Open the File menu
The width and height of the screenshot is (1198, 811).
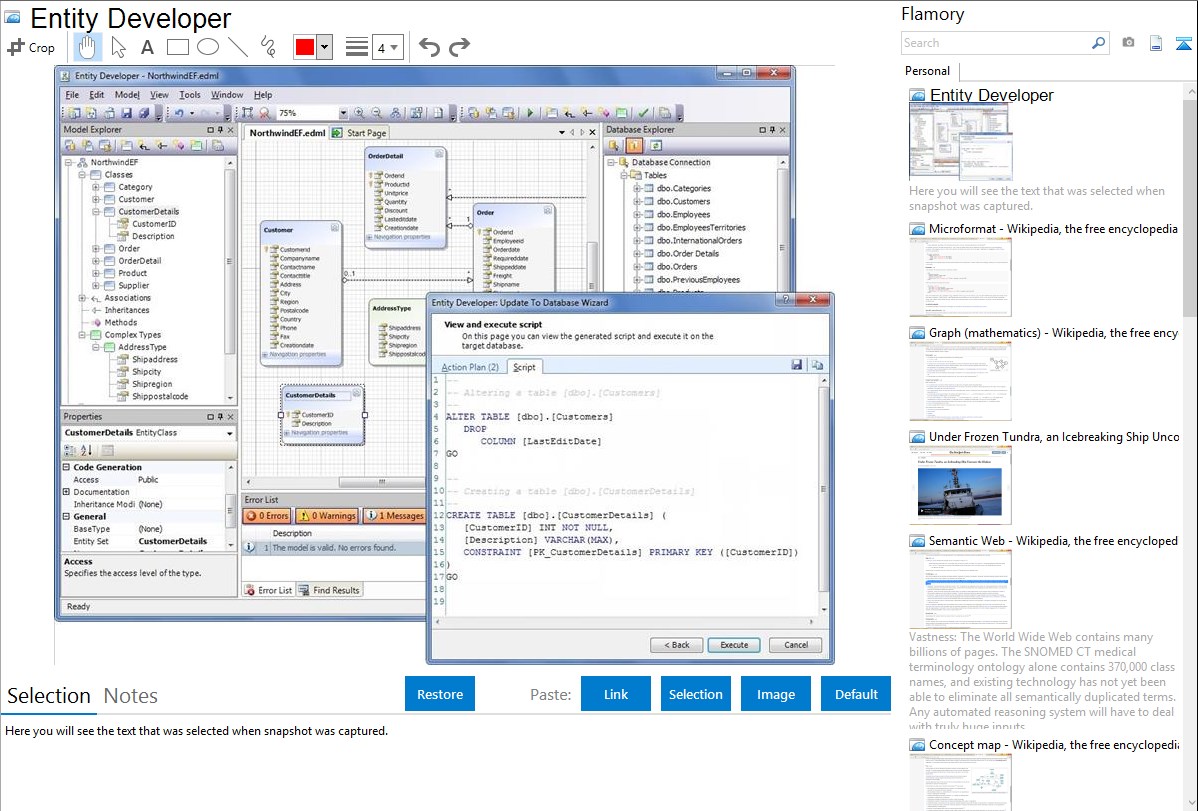[x=73, y=95]
